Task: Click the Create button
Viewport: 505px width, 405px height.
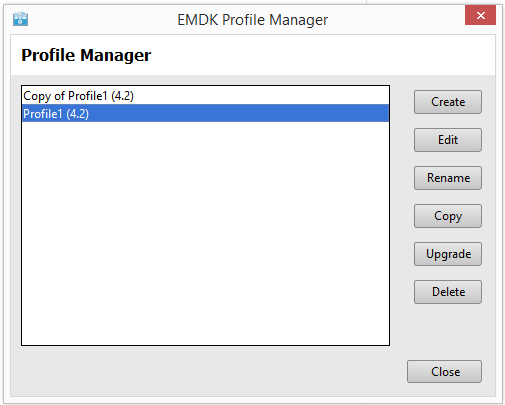Action: [x=448, y=102]
